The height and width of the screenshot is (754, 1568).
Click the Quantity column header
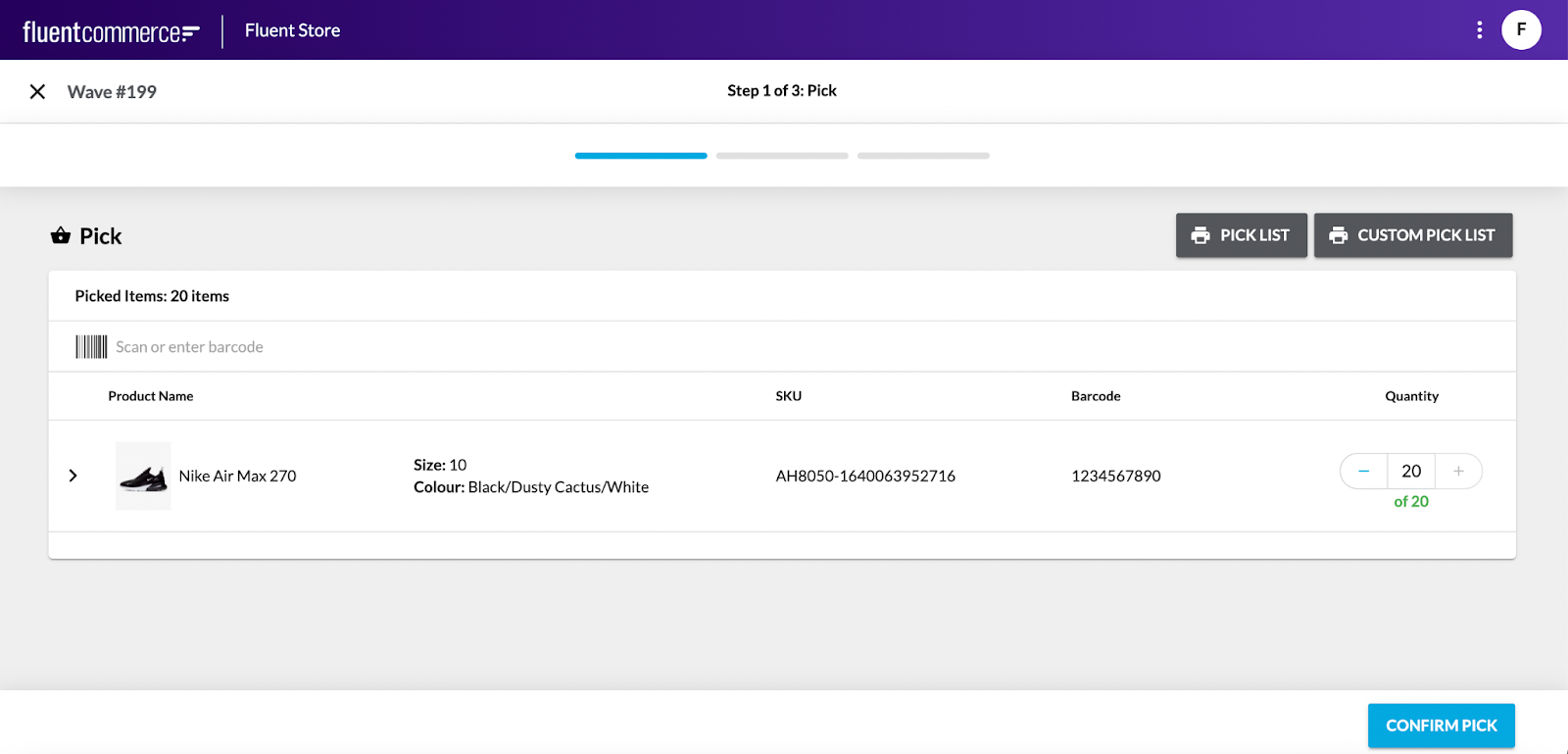[1411, 396]
